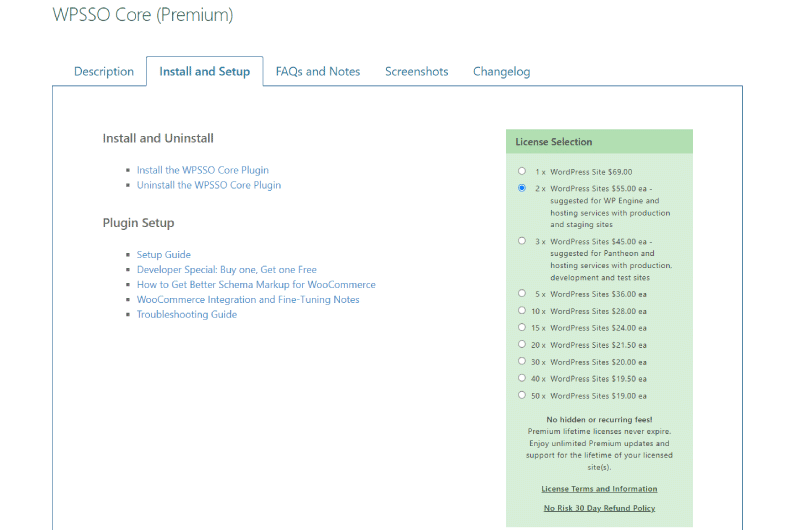Open License Terms and Information link

coord(599,489)
